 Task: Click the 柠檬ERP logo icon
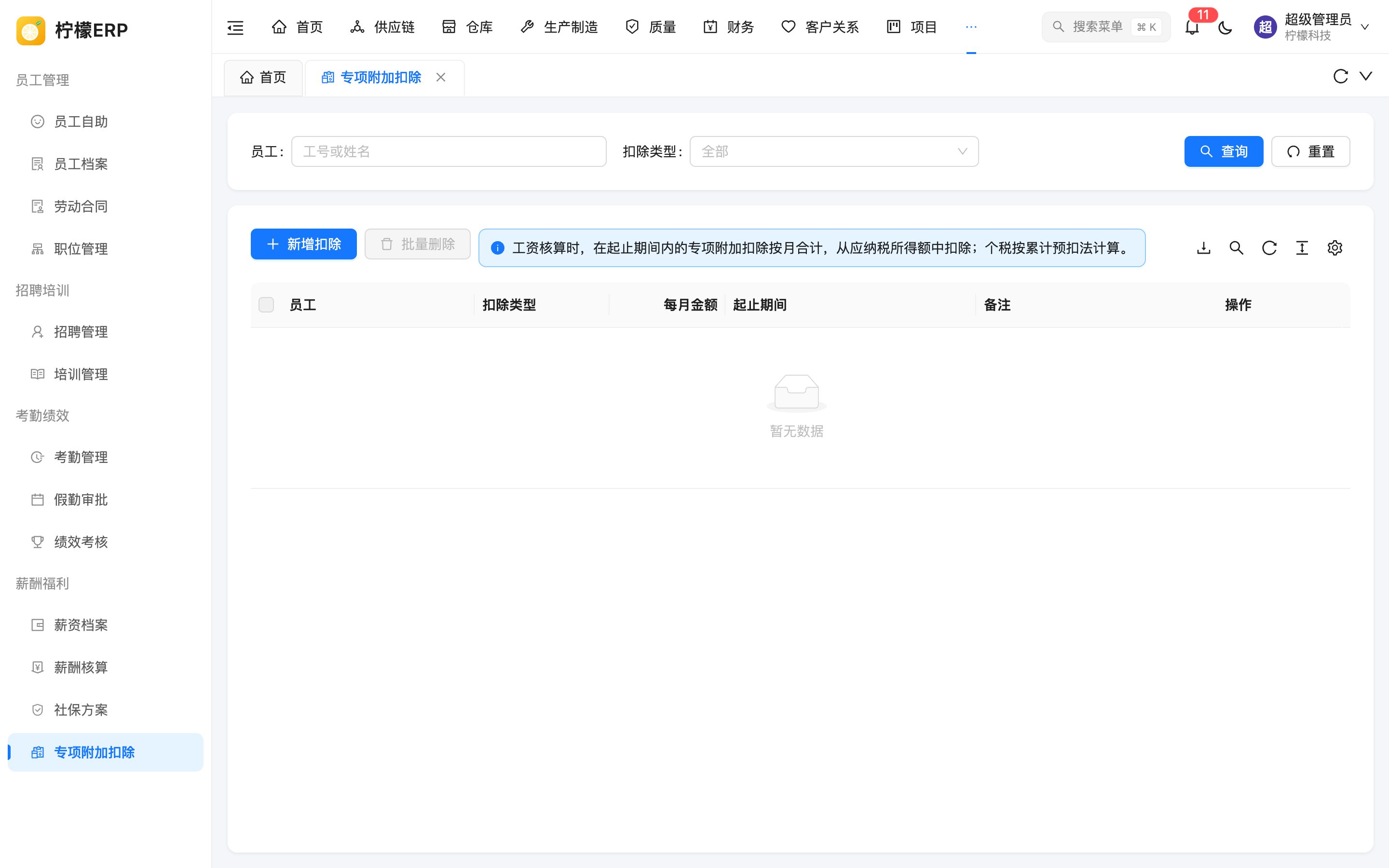click(x=30, y=30)
